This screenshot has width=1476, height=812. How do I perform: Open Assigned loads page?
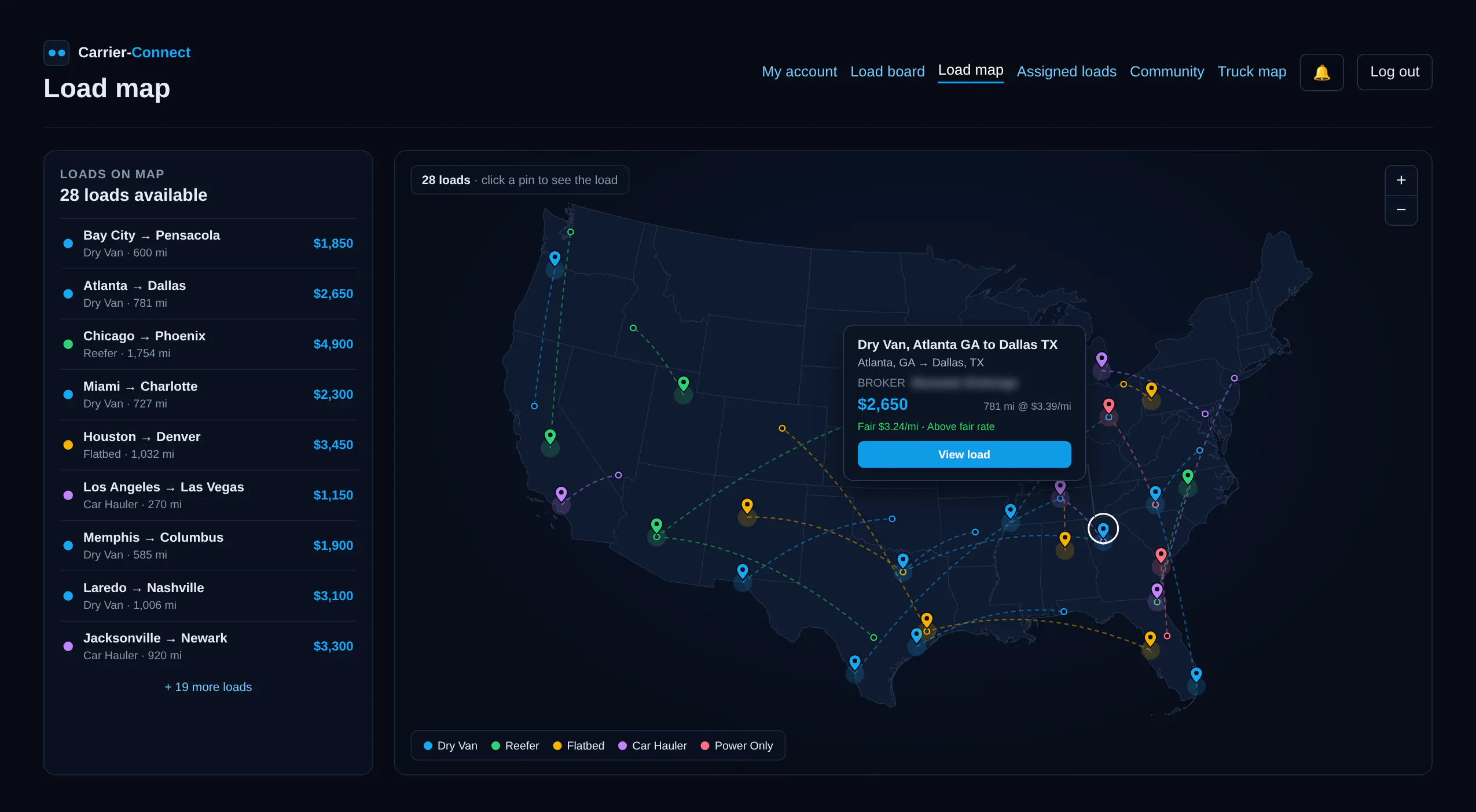1066,71
